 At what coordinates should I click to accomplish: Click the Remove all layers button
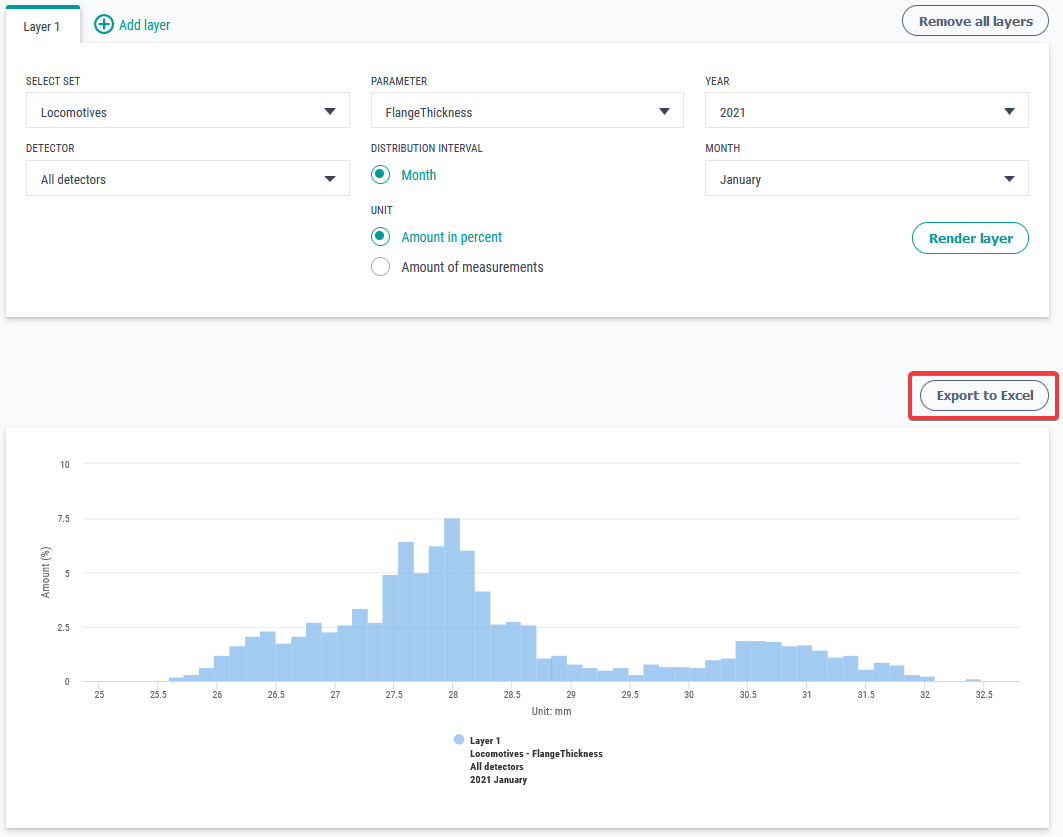point(975,21)
